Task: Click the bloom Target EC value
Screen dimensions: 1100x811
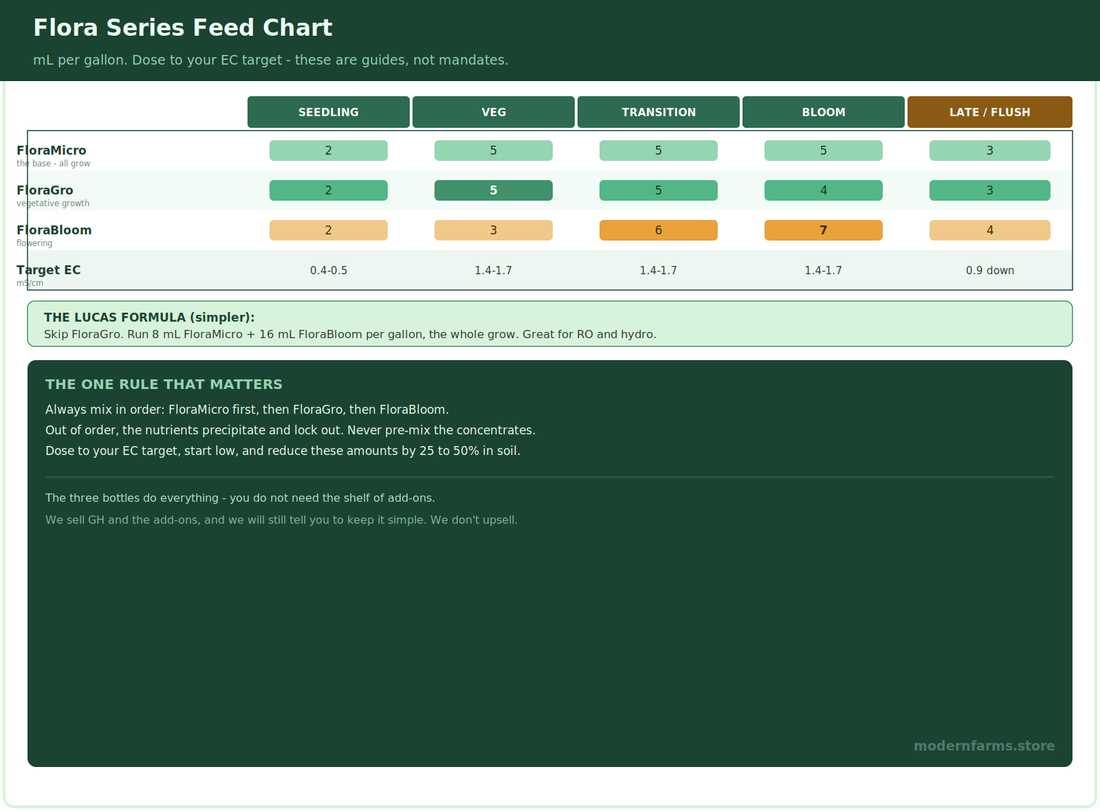Action: [x=824, y=270]
